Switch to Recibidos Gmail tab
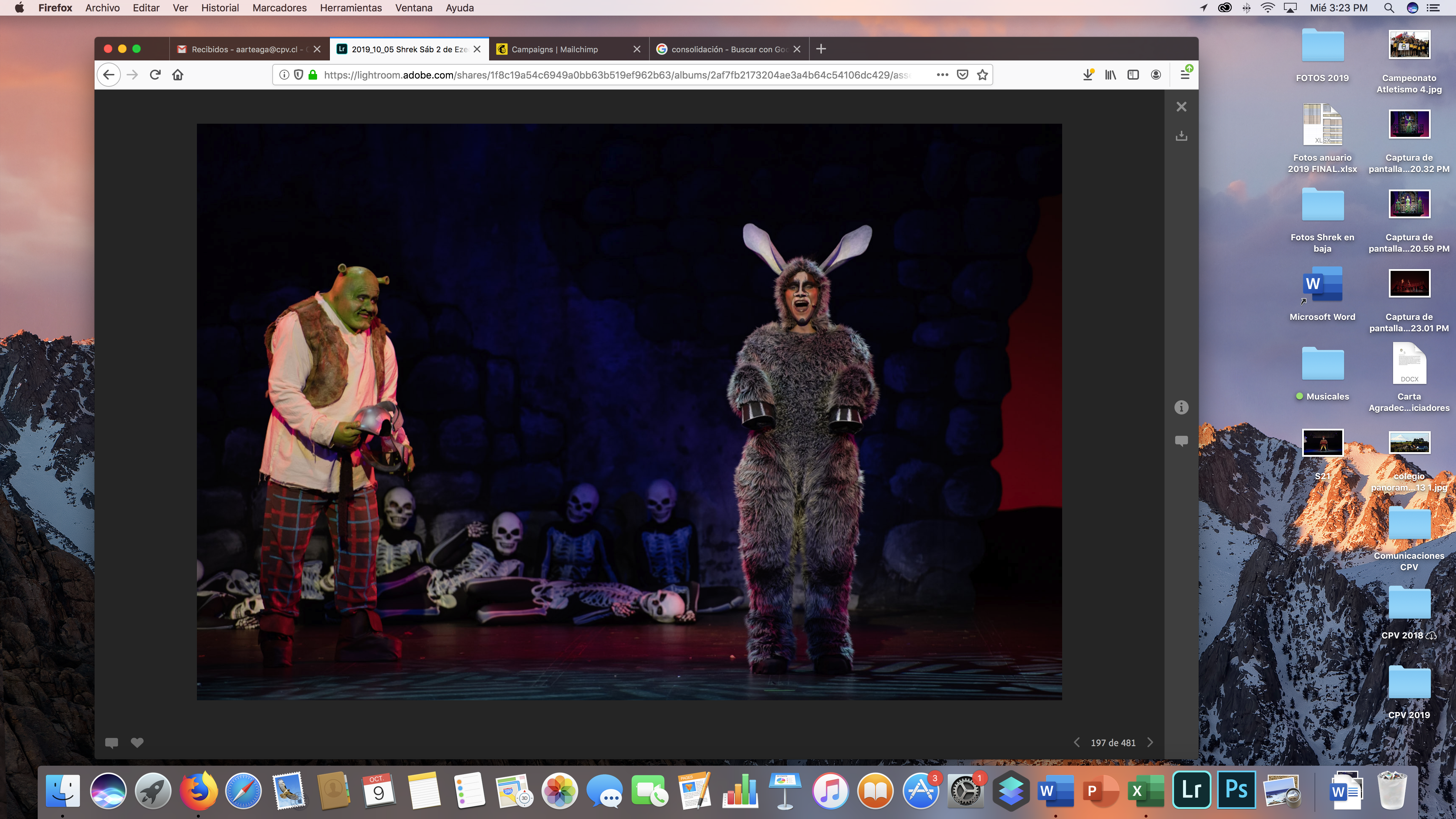The width and height of the screenshot is (1456, 819). click(x=249, y=49)
